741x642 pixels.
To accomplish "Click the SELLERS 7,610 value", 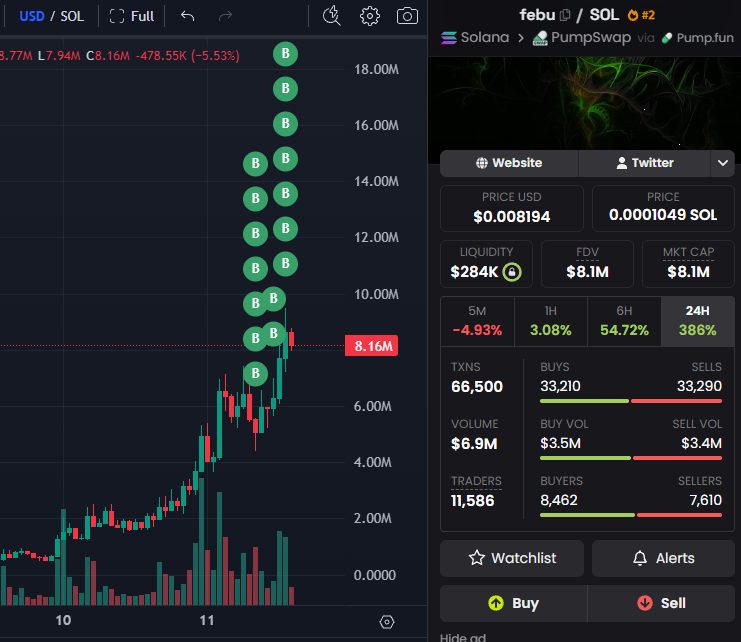I will [x=706, y=500].
